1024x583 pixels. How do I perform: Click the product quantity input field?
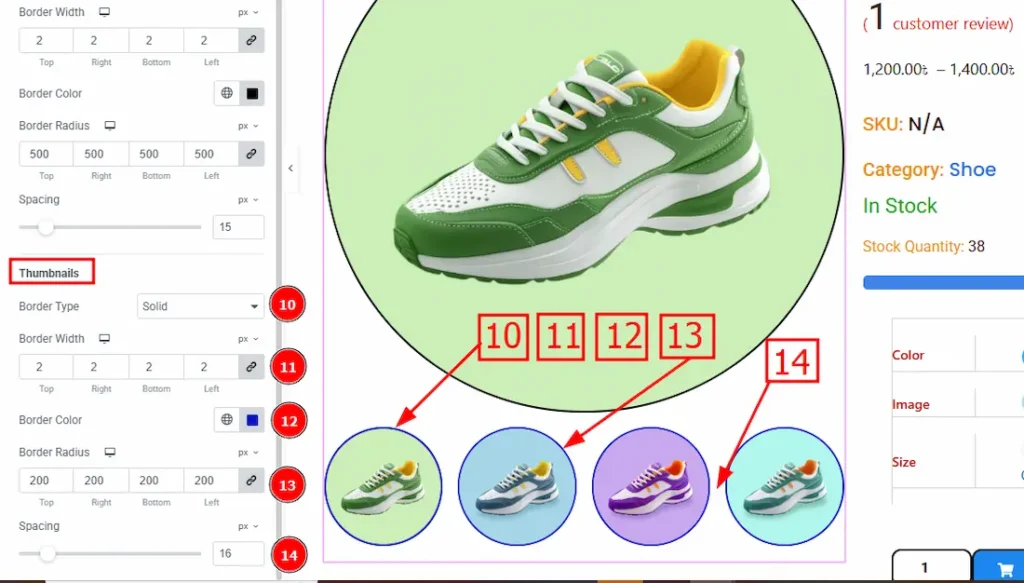coord(930,567)
